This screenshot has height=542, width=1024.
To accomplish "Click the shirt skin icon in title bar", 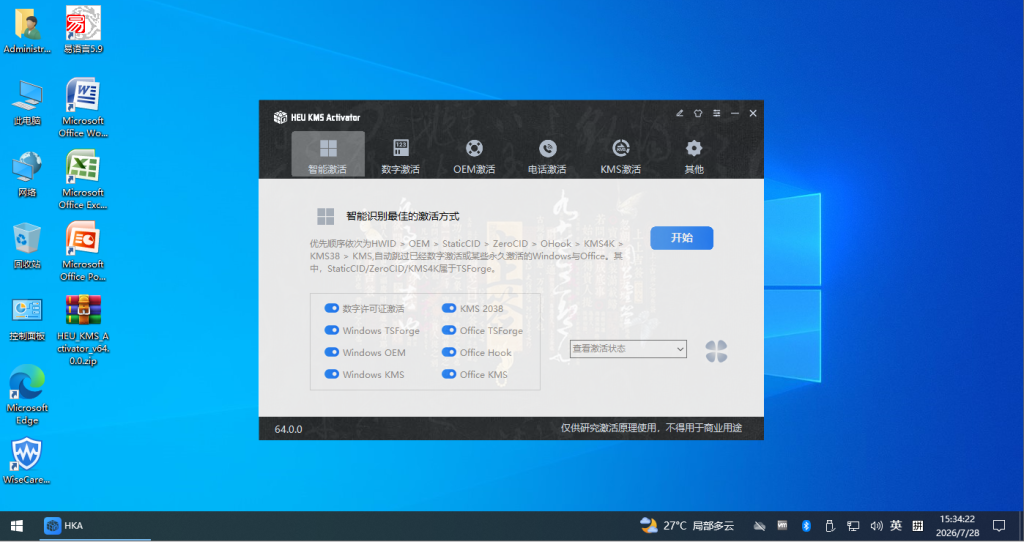I will 697,113.
